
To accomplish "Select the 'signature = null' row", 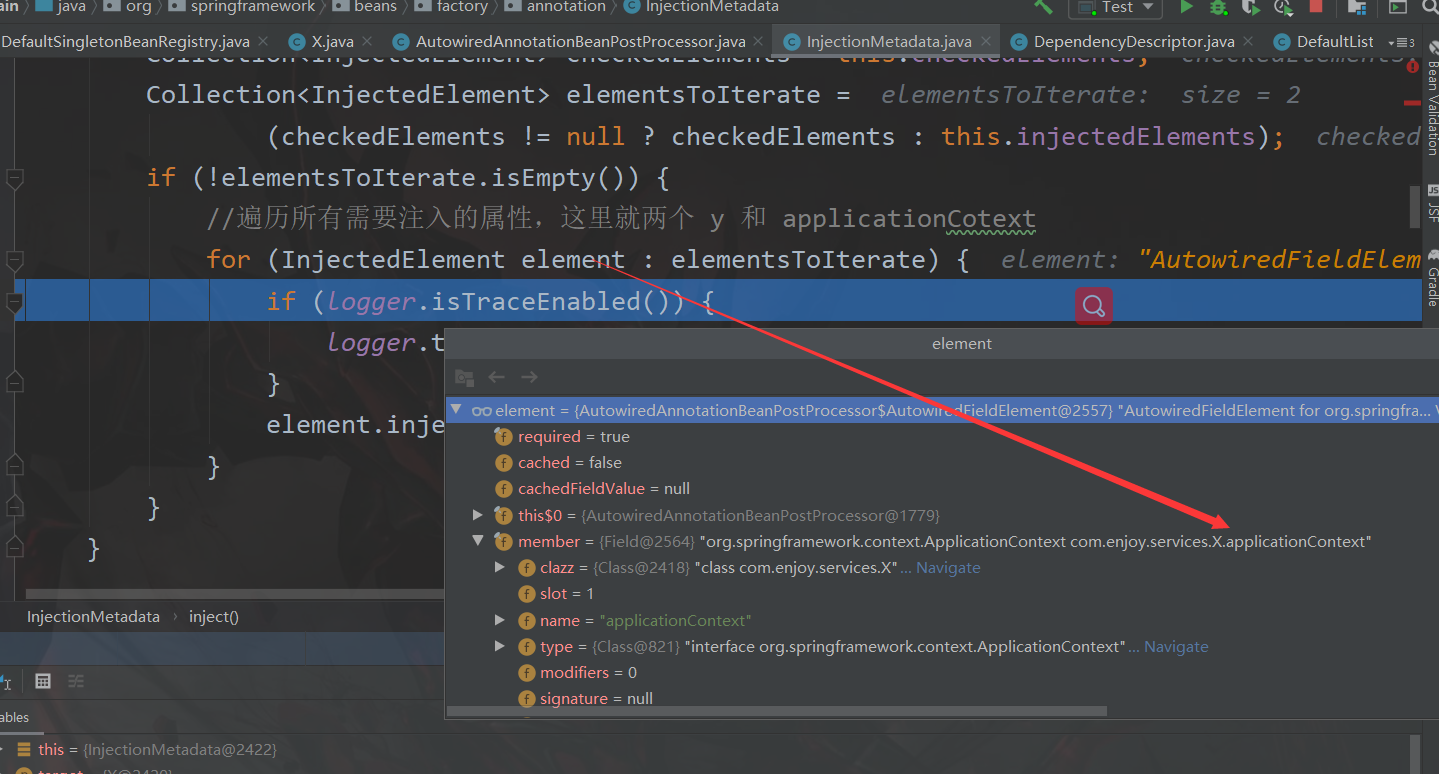I will [x=942, y=699].
